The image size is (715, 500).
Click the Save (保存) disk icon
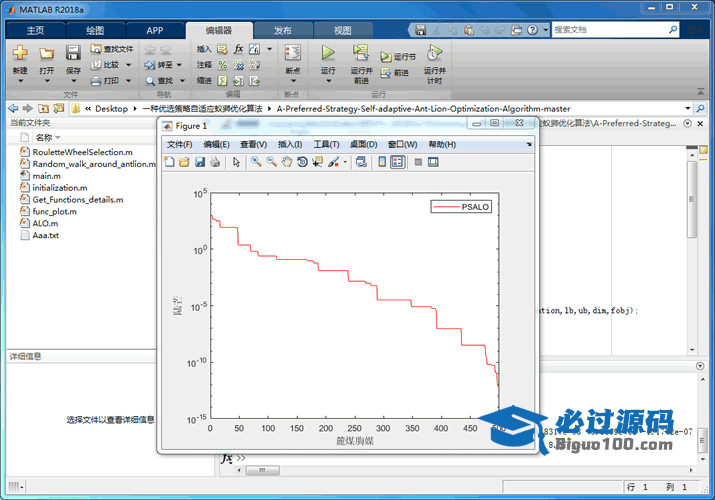[x=73, y=52]
